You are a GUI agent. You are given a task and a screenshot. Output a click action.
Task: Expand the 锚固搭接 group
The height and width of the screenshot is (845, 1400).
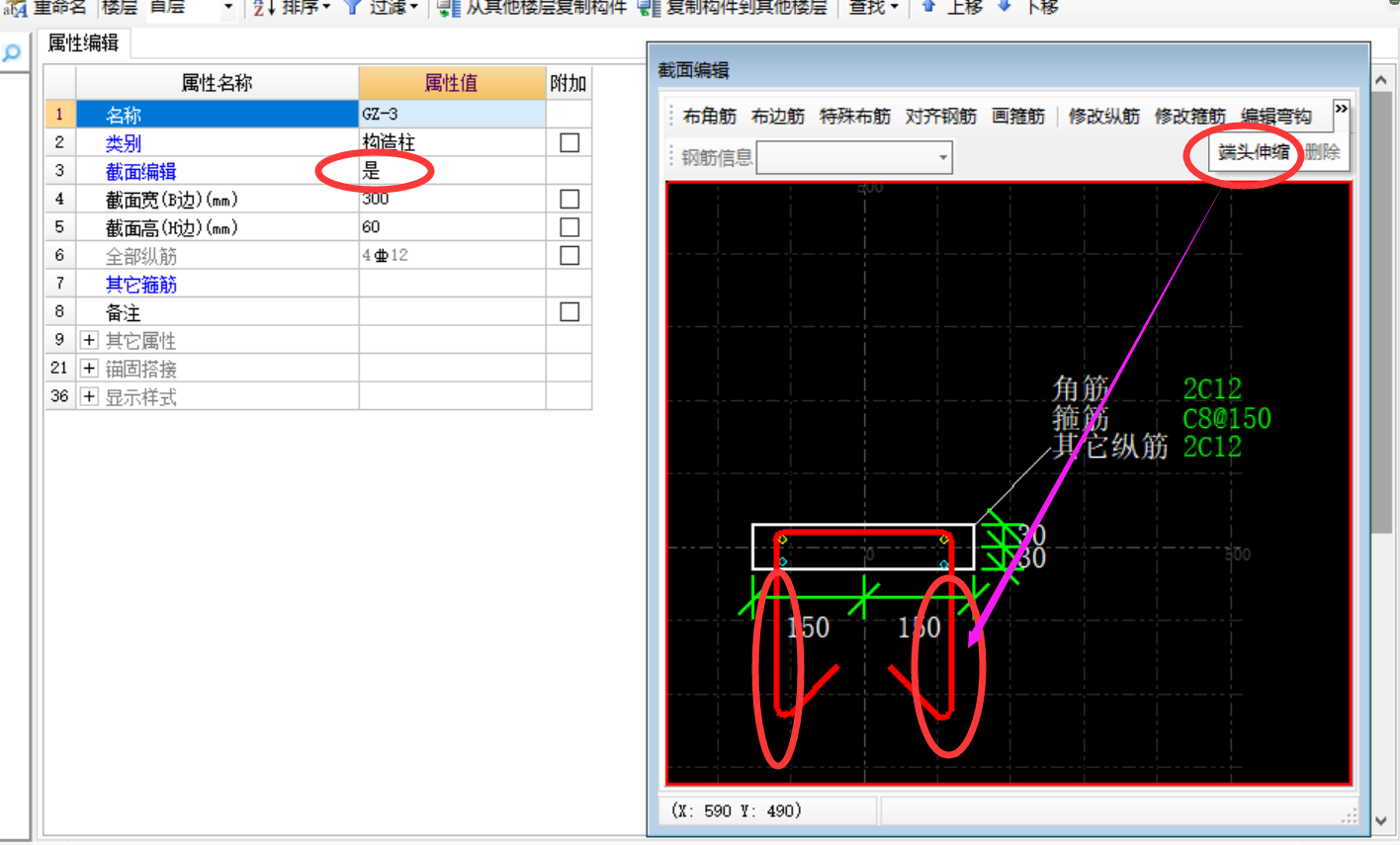(x=89, y=369)
